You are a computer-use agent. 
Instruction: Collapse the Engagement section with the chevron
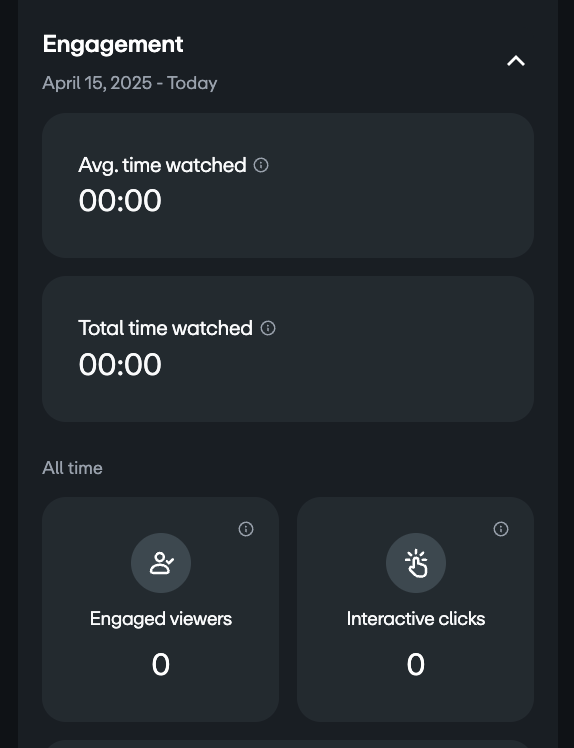point(516,61)
